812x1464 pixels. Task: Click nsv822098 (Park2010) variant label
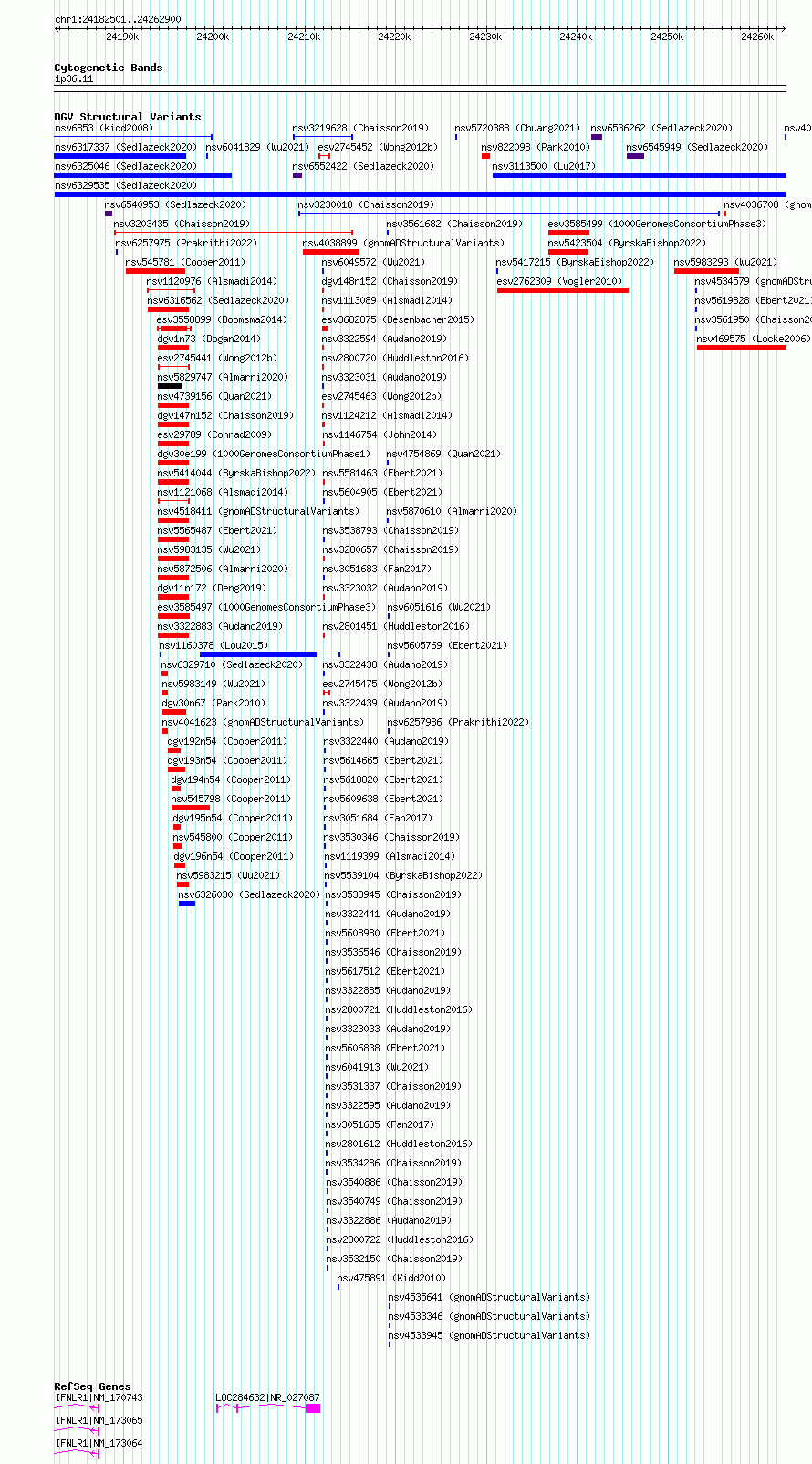tap(536, 148)
